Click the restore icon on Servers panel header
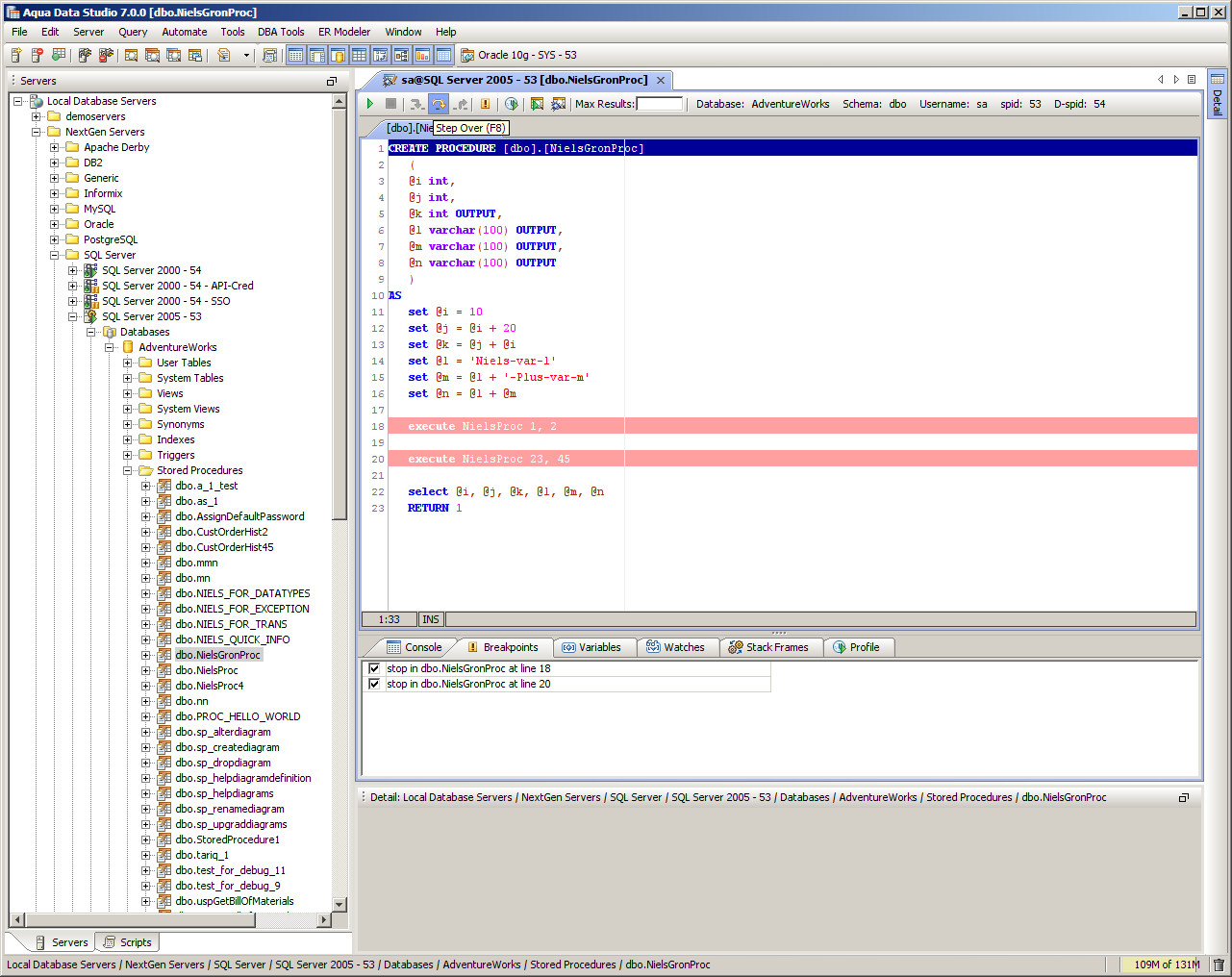 (332, 81)
